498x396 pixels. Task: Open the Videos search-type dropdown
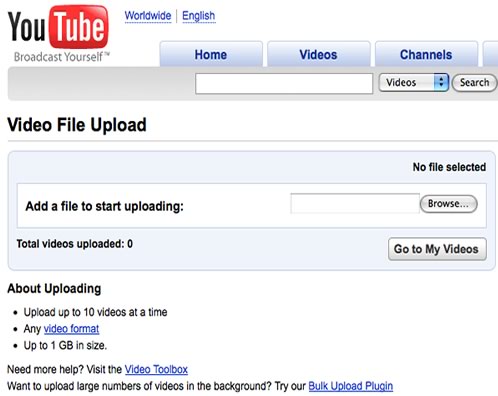pos(414,82)
